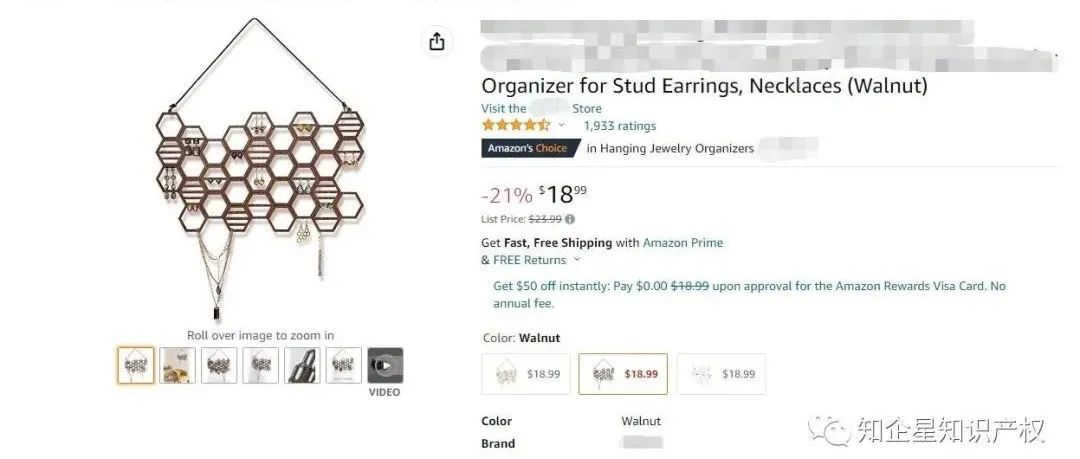Image resolution: width=1080 pixels, height=459 pixels.
Task: Click the star rating icons
Action: point(516,126)
